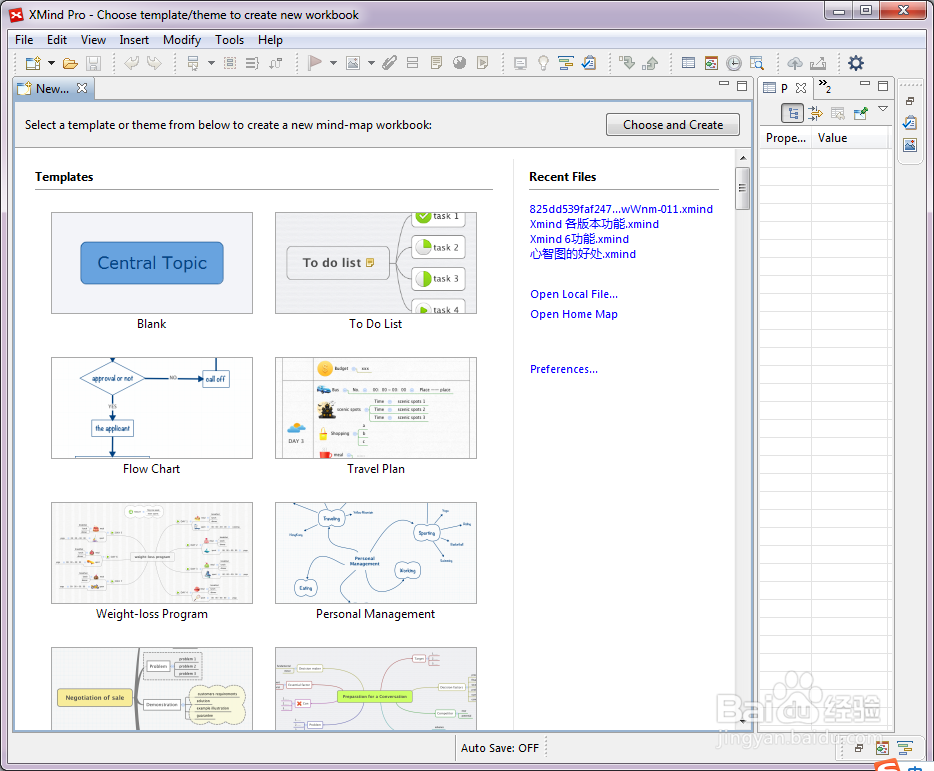
Task: Click the Drill Up toolbar icon
Action: pyautogui.click(x=650, y=63)
